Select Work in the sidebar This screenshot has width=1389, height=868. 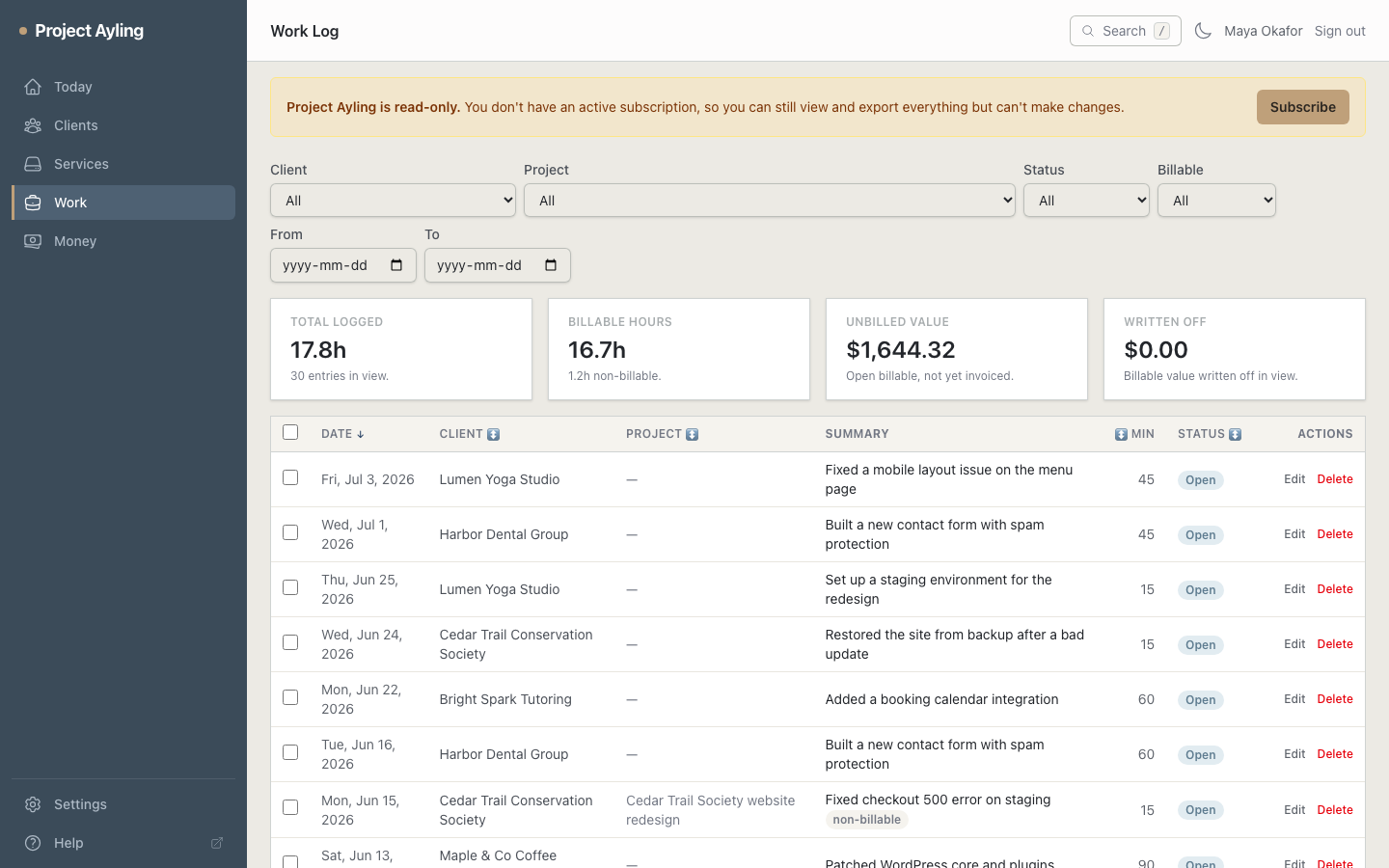click(x=123, y=203)
